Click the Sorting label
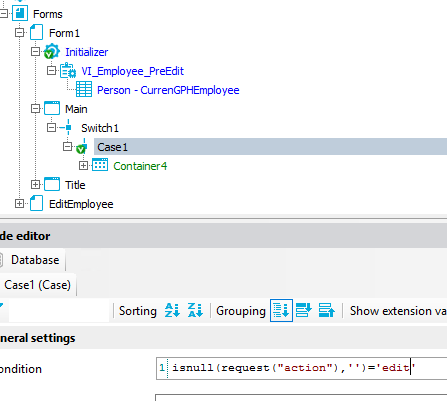 138,311
